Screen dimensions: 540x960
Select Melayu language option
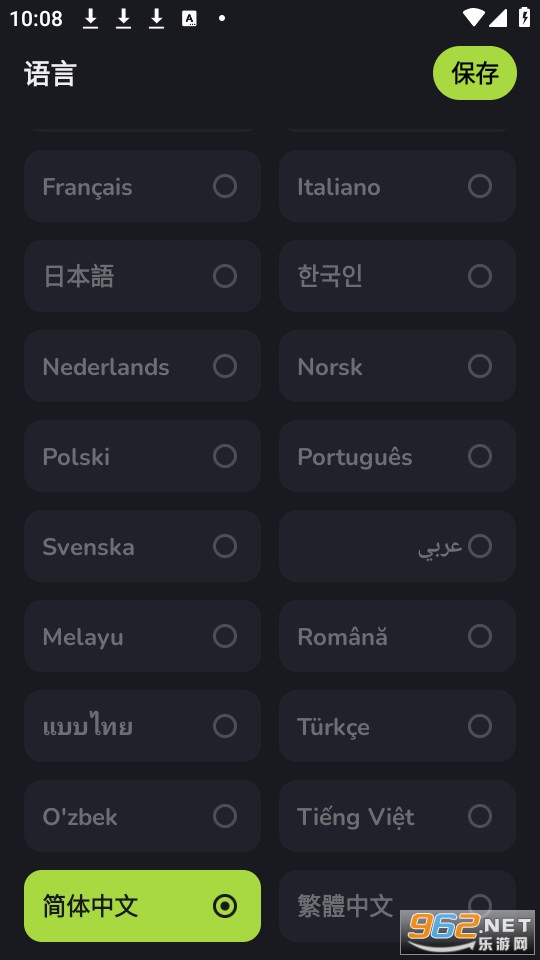pos(142,636)
